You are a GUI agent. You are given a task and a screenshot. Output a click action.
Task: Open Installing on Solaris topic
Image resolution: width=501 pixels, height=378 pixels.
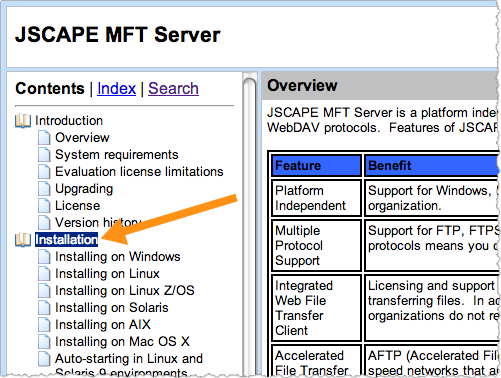(x=112, y=308)
